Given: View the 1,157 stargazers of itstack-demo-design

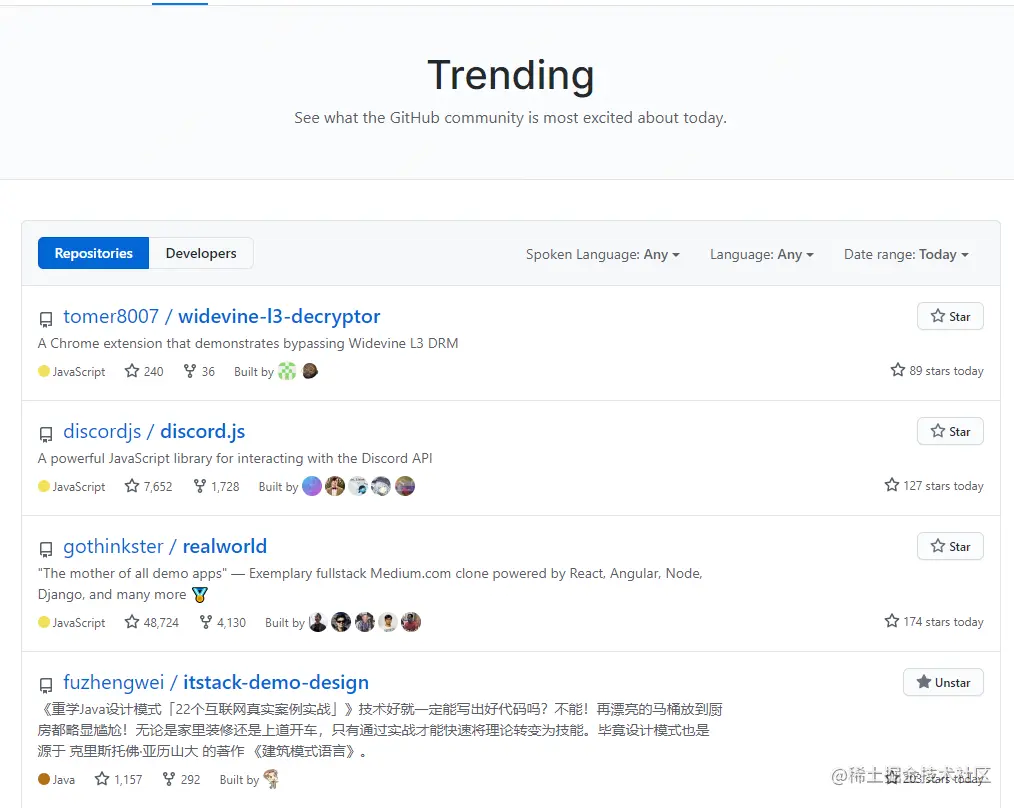Looking at the screenshot, I should pos(118,780).
